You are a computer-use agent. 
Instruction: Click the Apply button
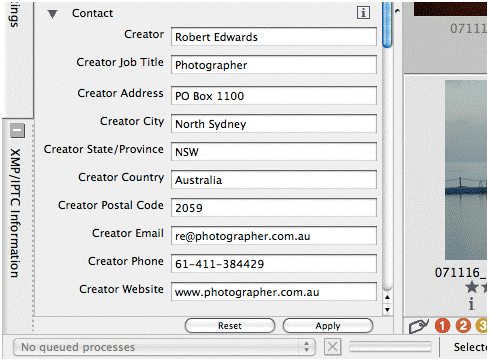[328, 326]
